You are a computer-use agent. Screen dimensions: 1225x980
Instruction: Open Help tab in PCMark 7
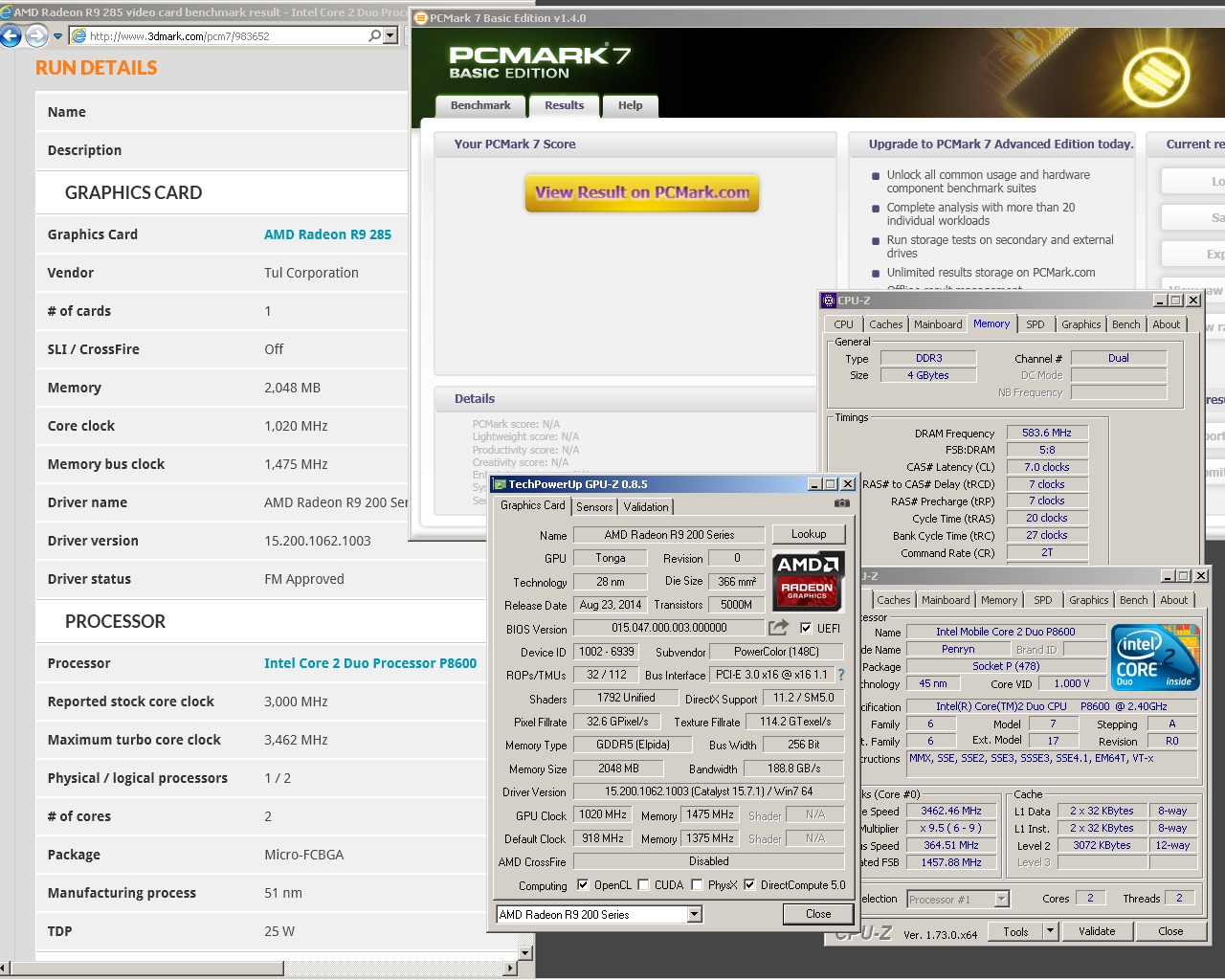tap(631, 106)
